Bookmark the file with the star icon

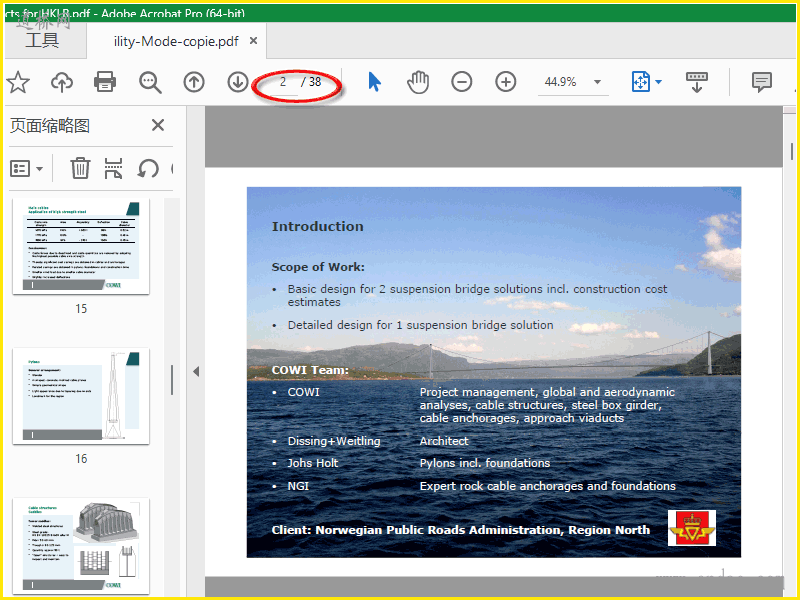pos(18,82)
